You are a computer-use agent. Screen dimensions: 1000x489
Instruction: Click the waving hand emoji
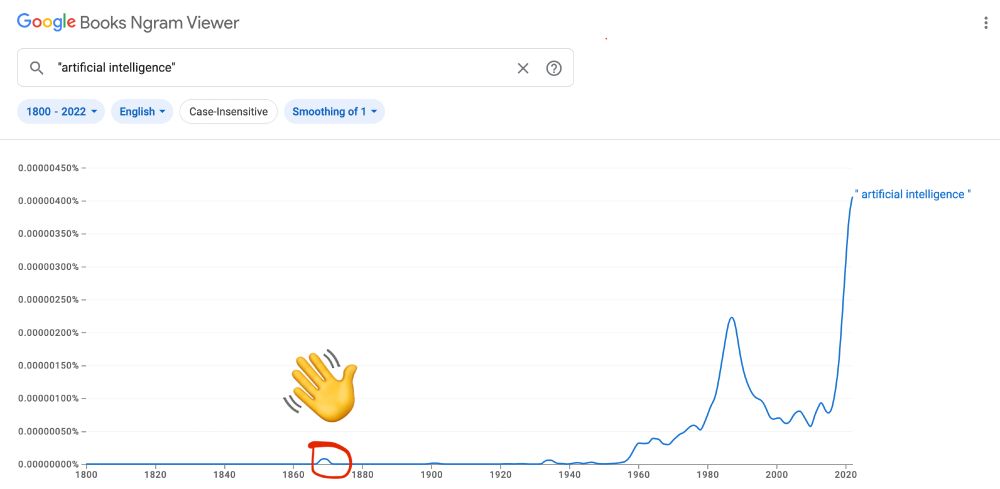[321, 386]
